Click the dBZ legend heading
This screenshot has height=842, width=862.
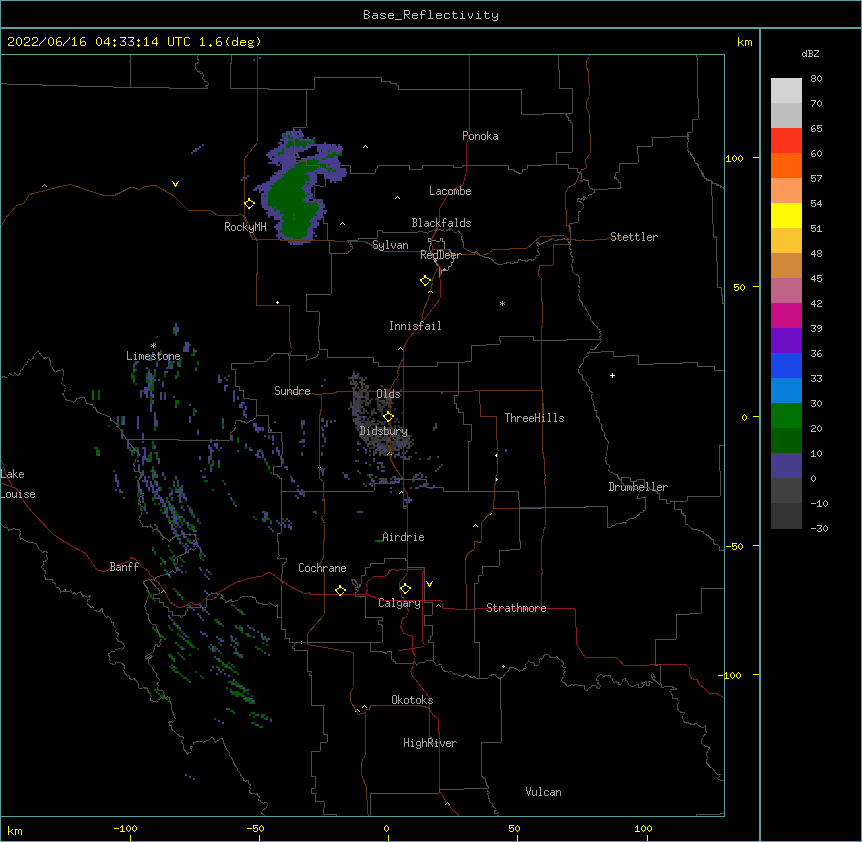[810, 53]
